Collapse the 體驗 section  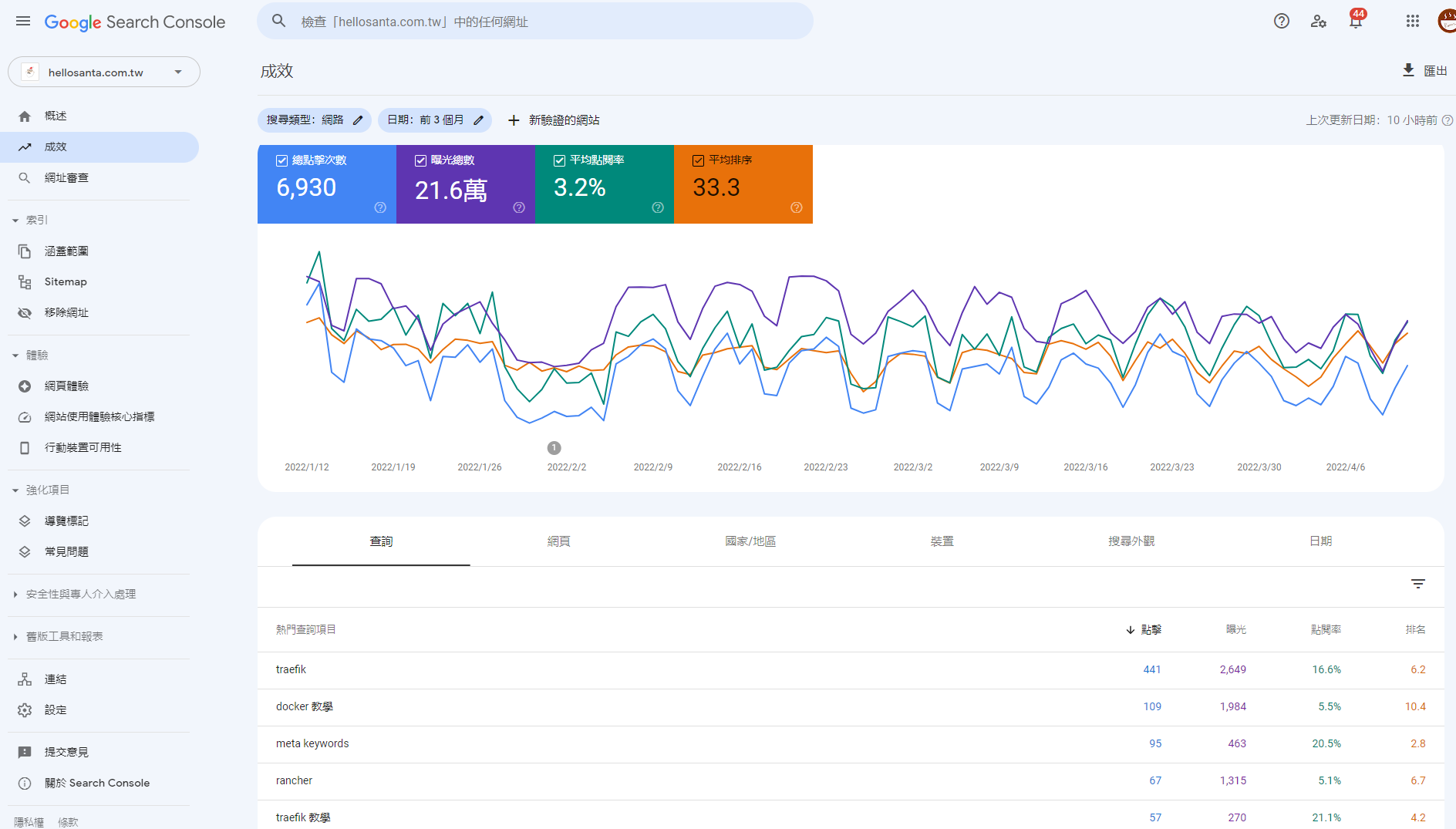[15, 356]
